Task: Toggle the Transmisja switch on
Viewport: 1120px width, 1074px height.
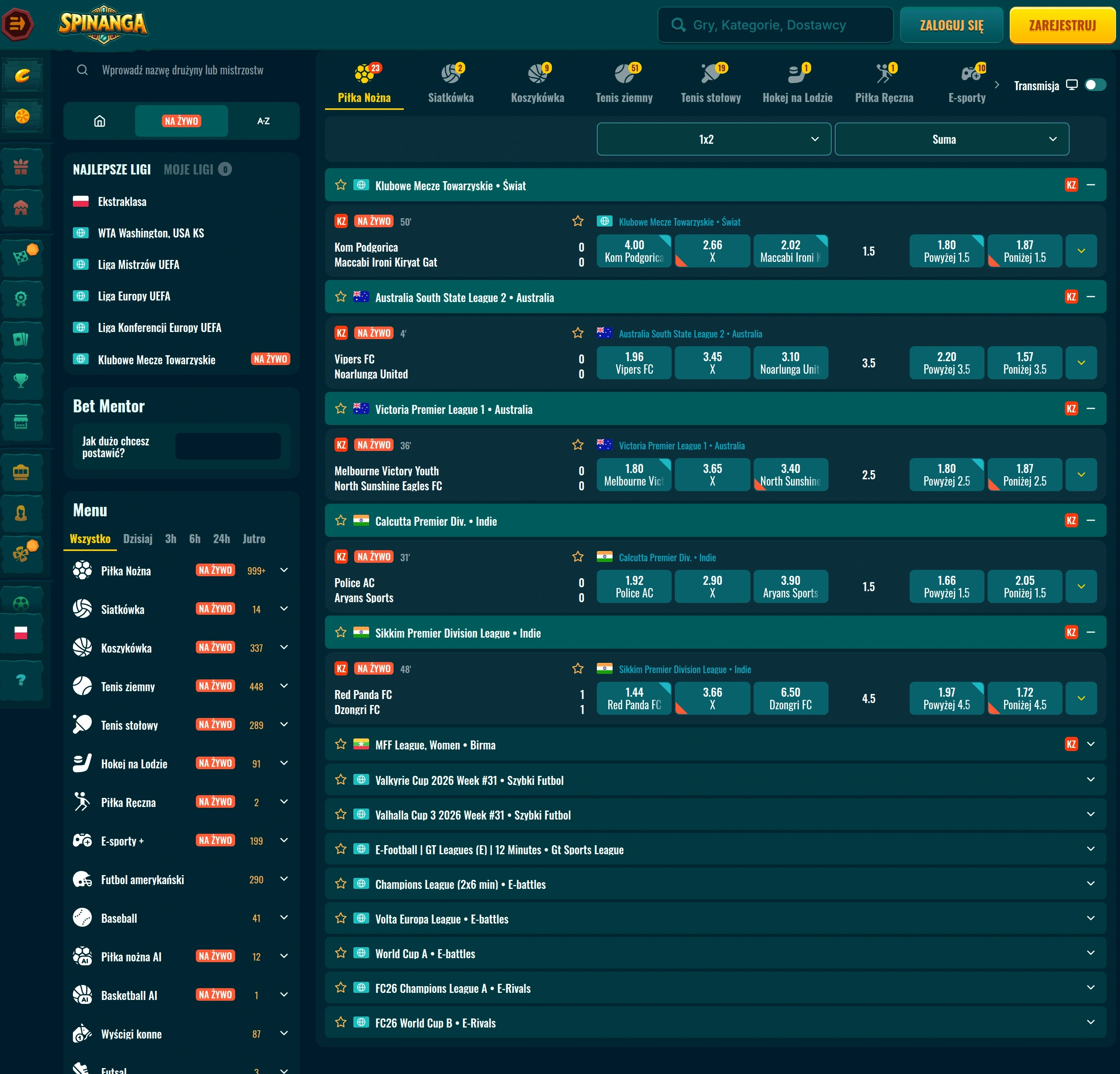Action: tap(1095, 85)
